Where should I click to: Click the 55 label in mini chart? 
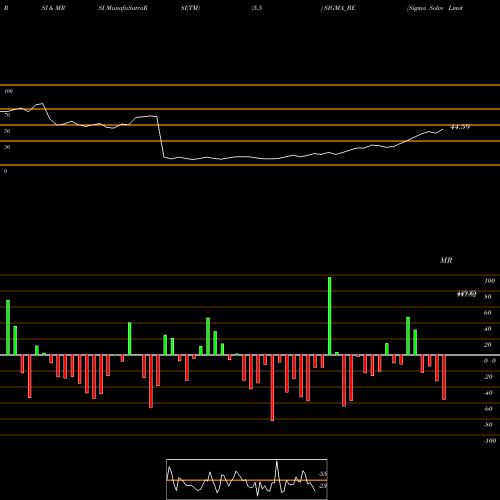[323, 474]
